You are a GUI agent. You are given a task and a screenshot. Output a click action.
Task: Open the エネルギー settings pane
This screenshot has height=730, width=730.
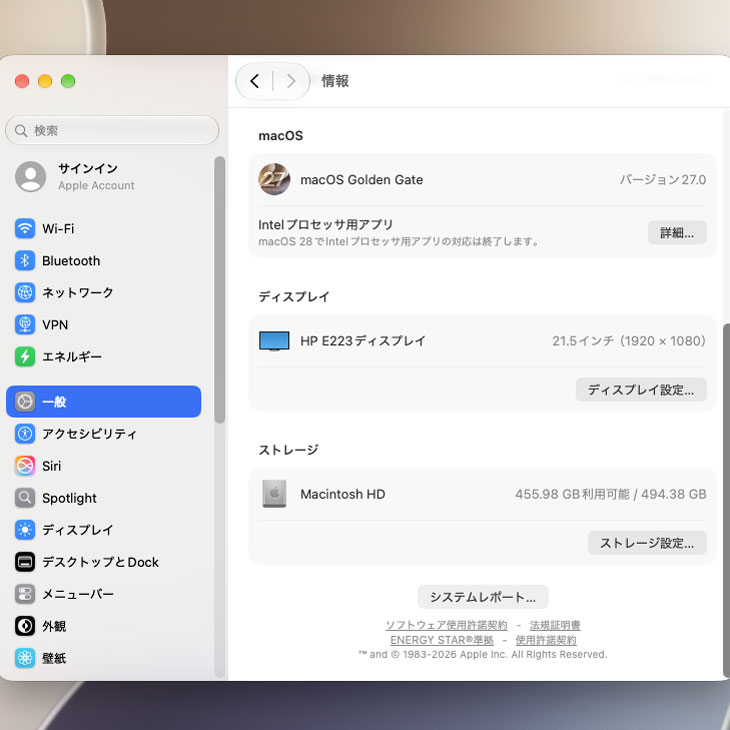[103, 357]
